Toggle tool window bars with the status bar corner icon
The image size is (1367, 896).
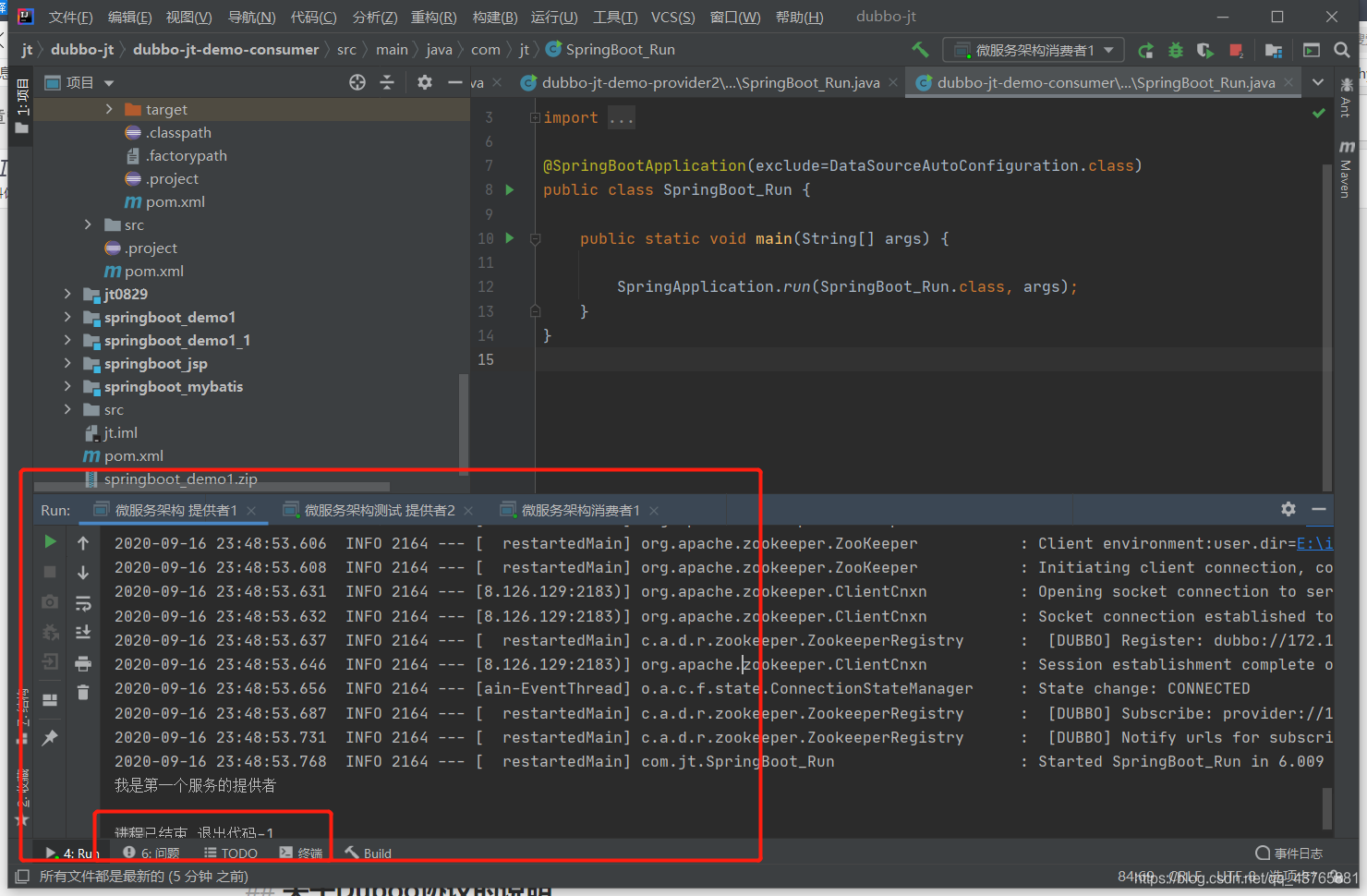click(22, 877)
